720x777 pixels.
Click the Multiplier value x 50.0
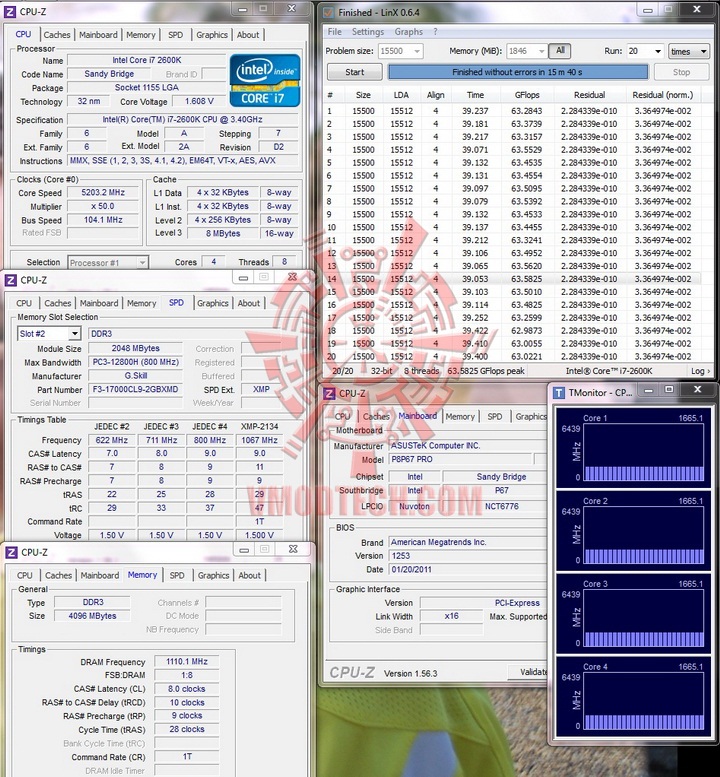pyautogui.click(x=103, y=206)
